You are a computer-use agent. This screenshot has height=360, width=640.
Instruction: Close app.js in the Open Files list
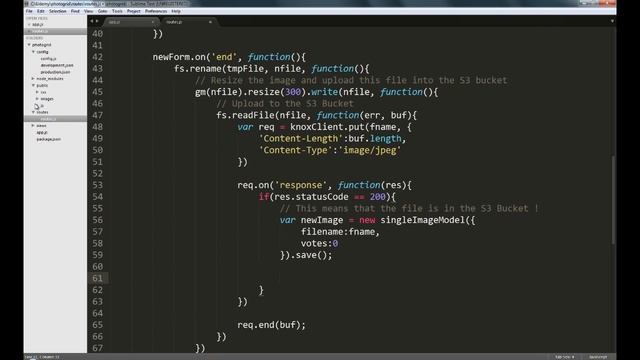[x=29, y=25]
